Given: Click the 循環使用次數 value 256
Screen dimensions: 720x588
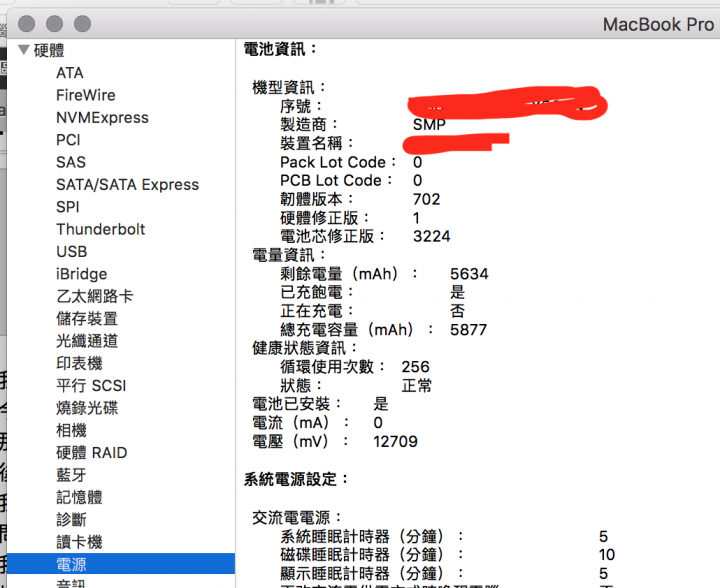Looking at the screenshot, I should (x=415, y=367).
